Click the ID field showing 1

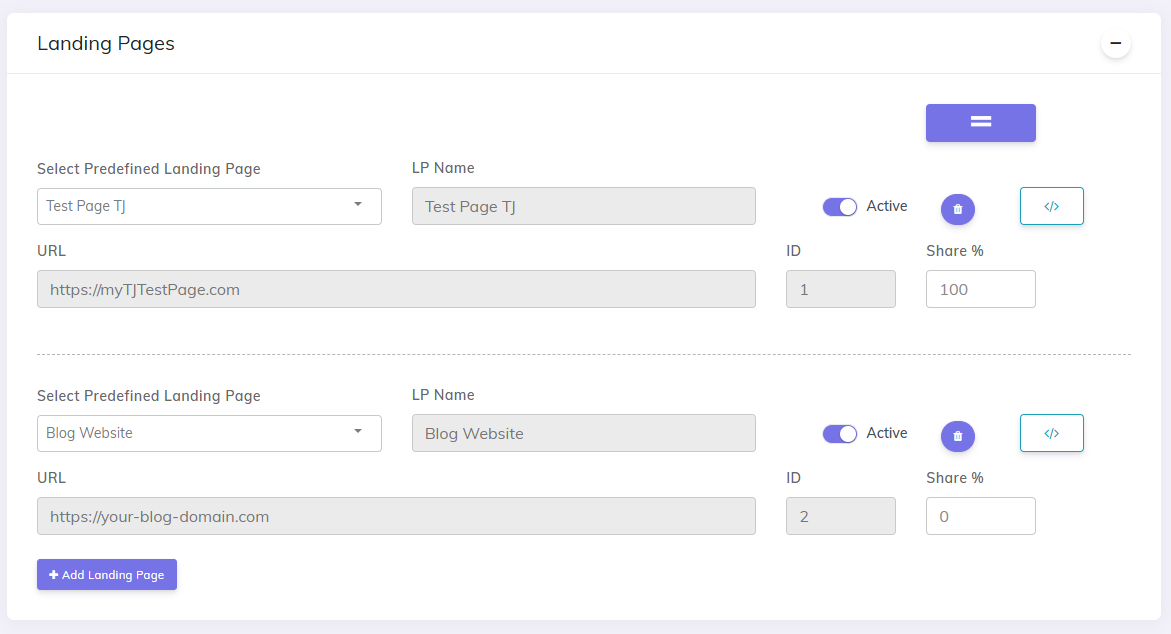click(840, 289)
